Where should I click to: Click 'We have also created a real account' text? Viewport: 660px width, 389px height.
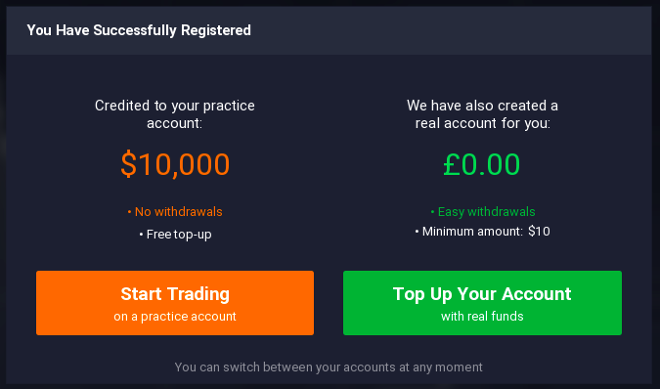(x=482, y=114)
